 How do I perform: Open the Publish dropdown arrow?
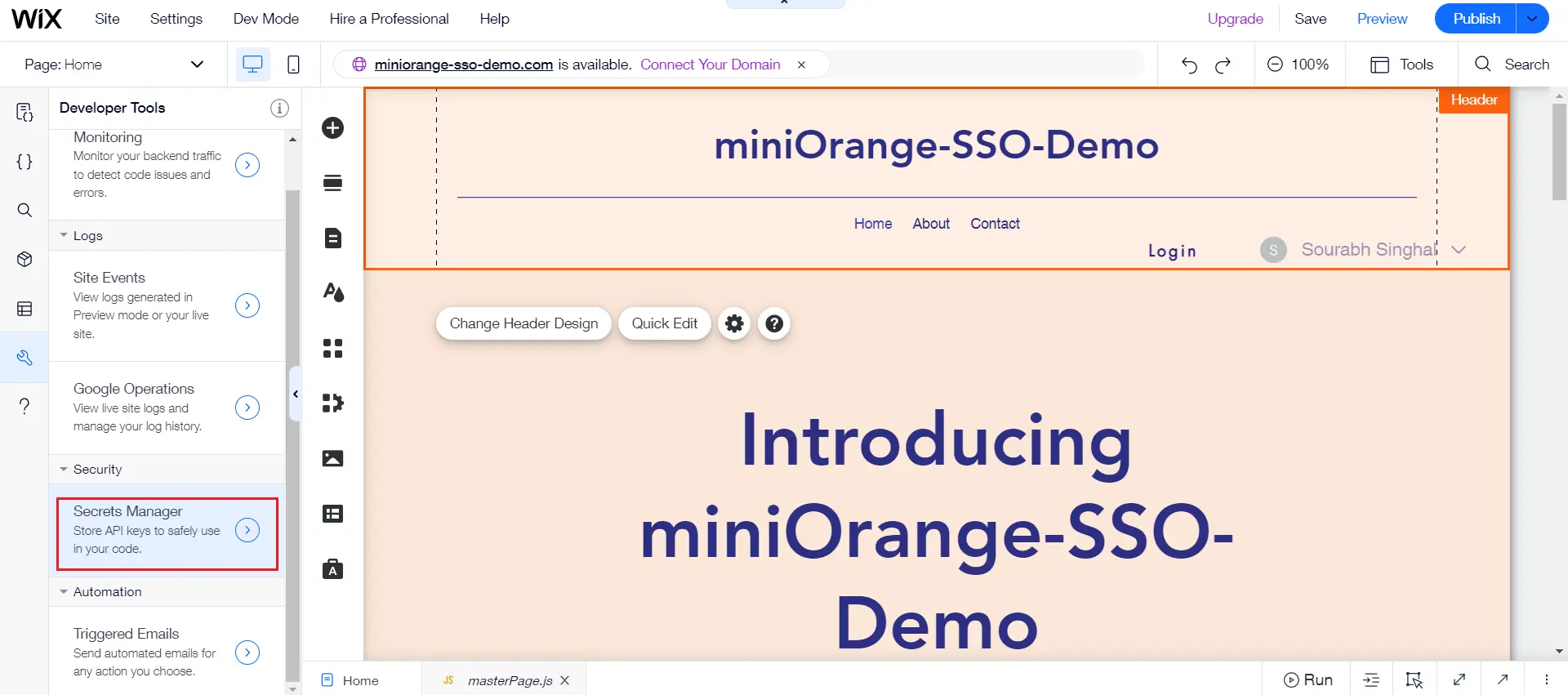pos(1532,19)
